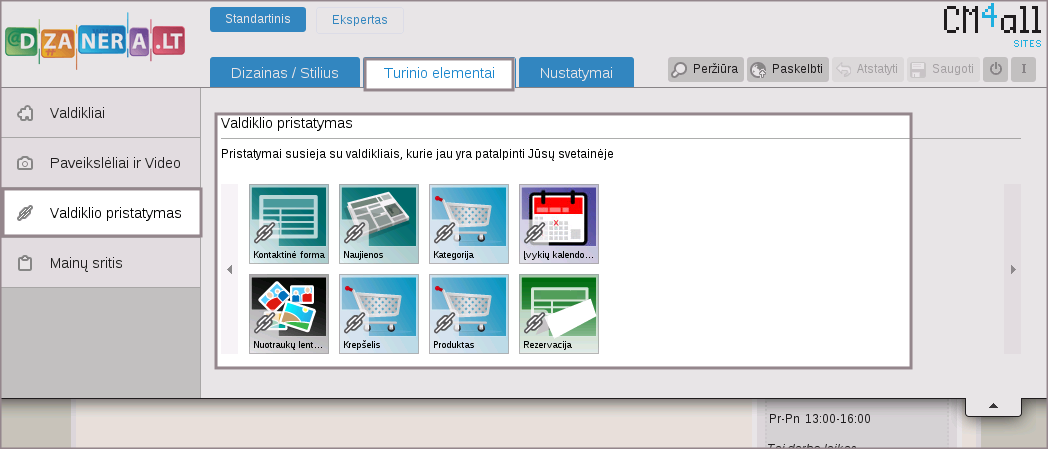Open the Rezervacija widget
Screen dimensions: 1048x449
pyautogui.click(x=558, y=313)
